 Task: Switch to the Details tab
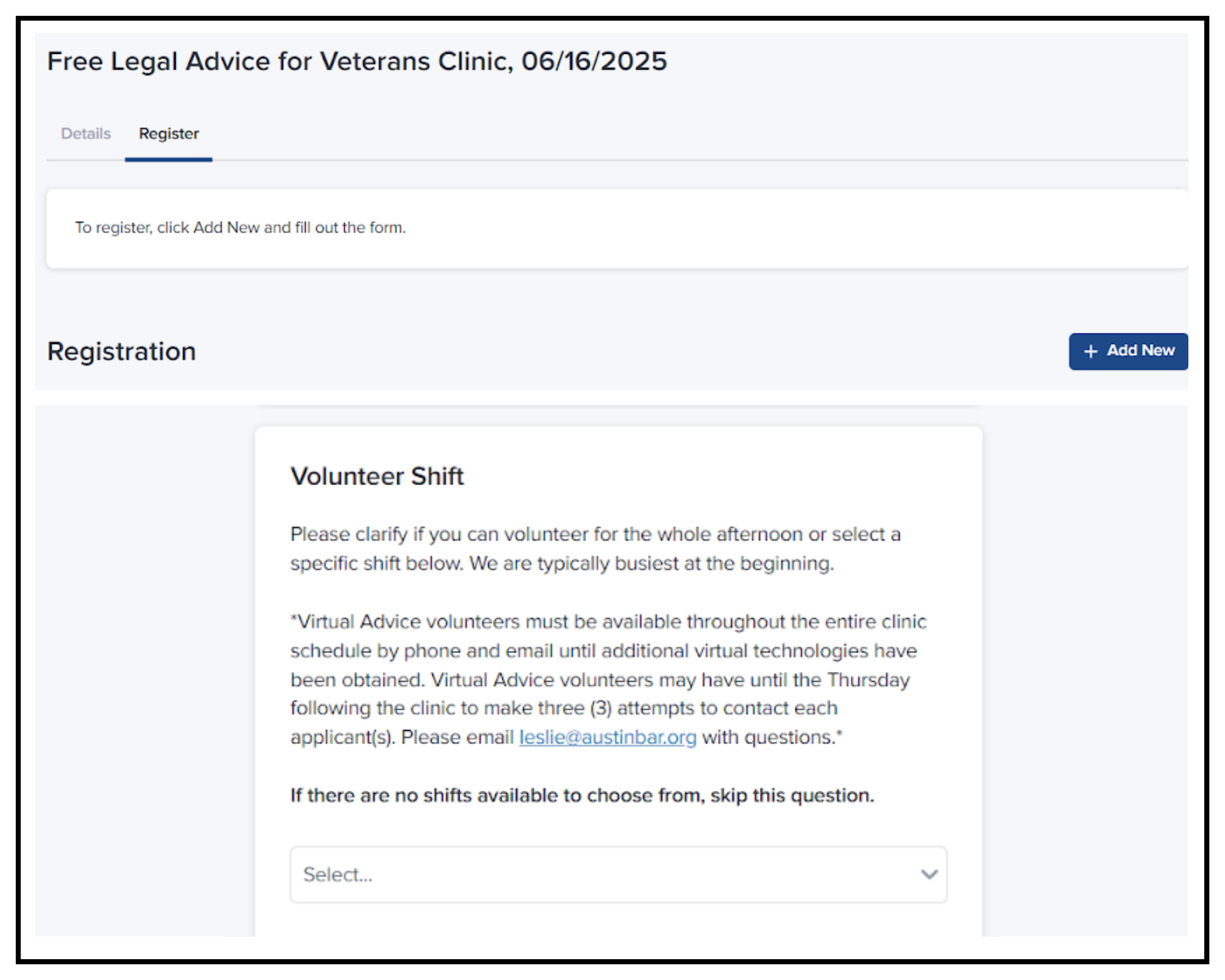coord(86,134)
